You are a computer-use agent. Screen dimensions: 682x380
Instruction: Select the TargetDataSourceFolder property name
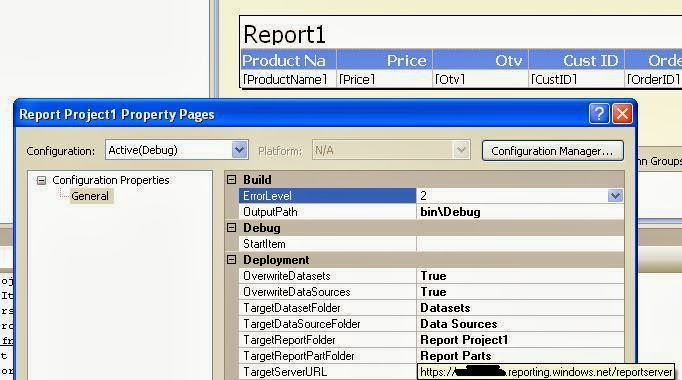(302, 324)
